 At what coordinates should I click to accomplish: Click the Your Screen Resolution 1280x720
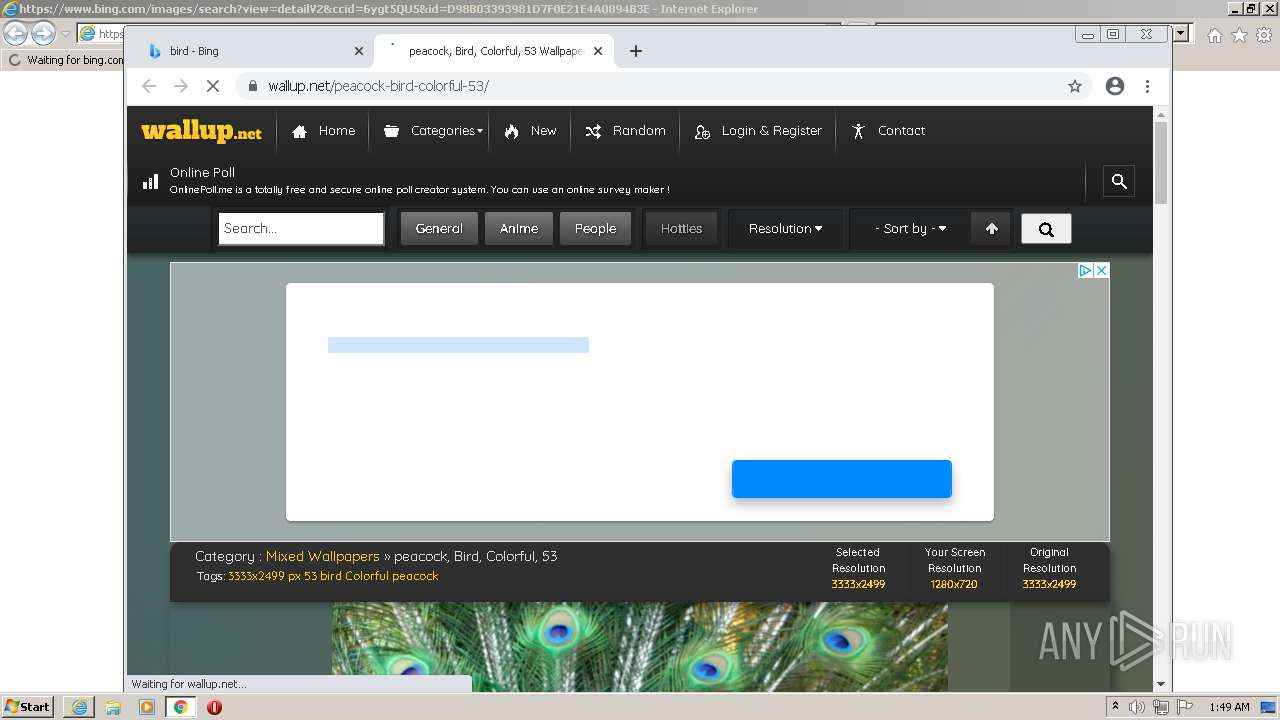(954, 584)
